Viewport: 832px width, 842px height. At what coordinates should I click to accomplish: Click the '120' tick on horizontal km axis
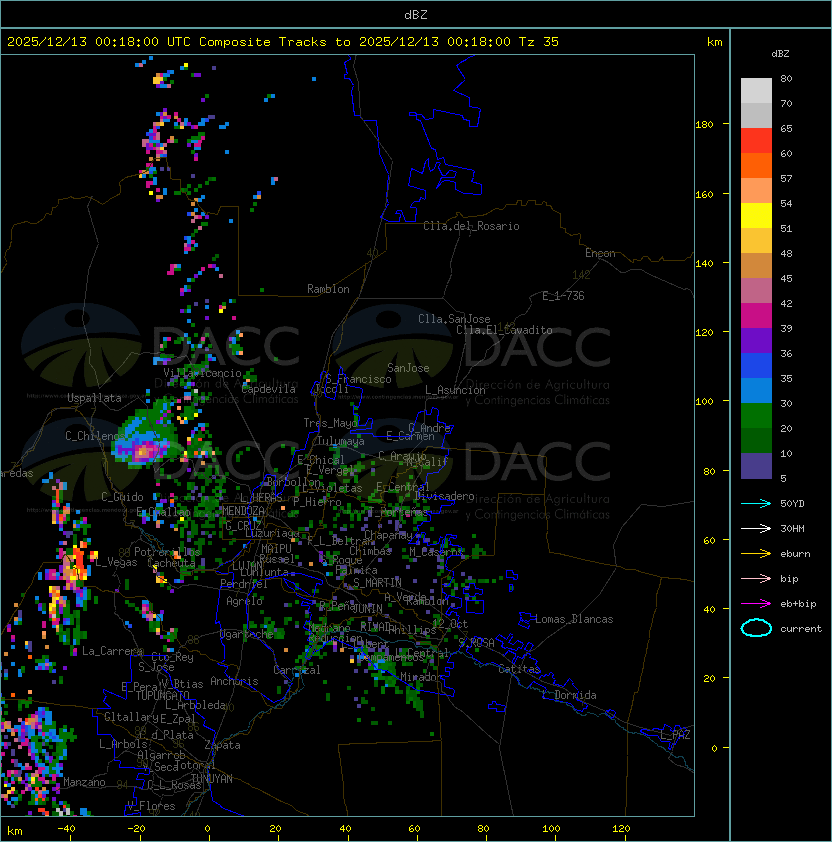pyautogui.click(x=621, y=829)
